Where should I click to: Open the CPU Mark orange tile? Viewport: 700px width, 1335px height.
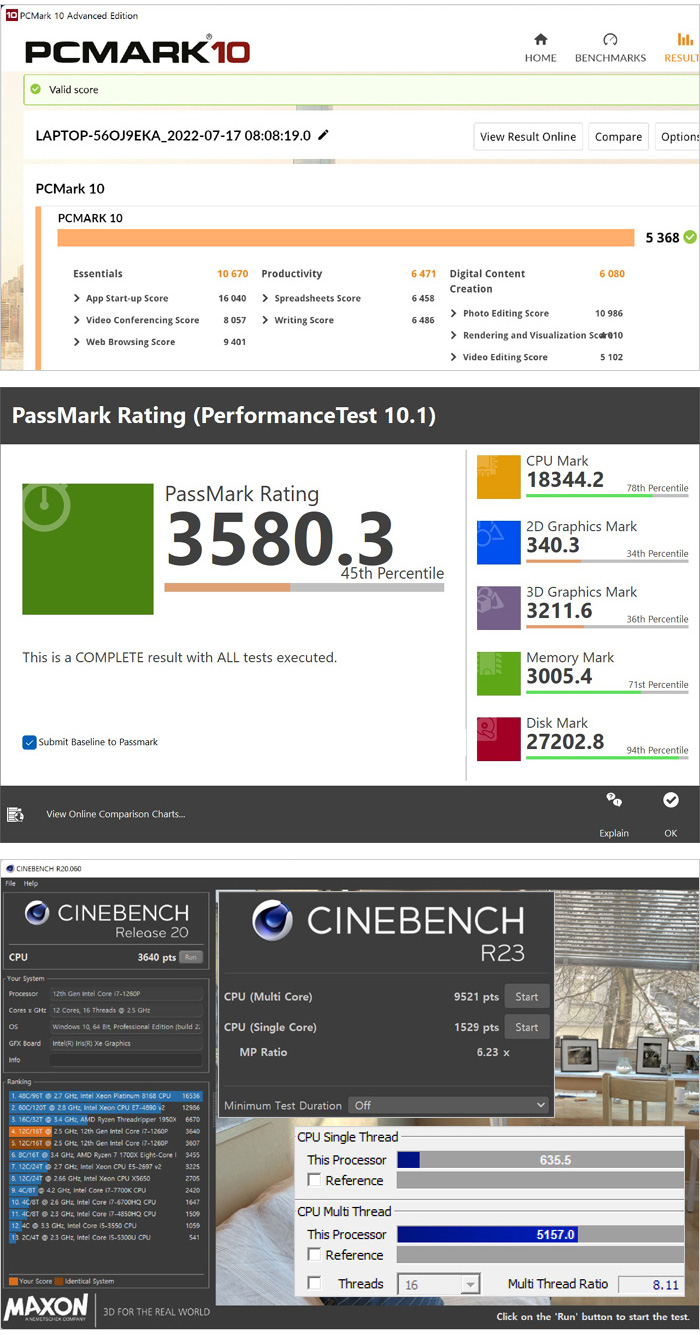499,476
